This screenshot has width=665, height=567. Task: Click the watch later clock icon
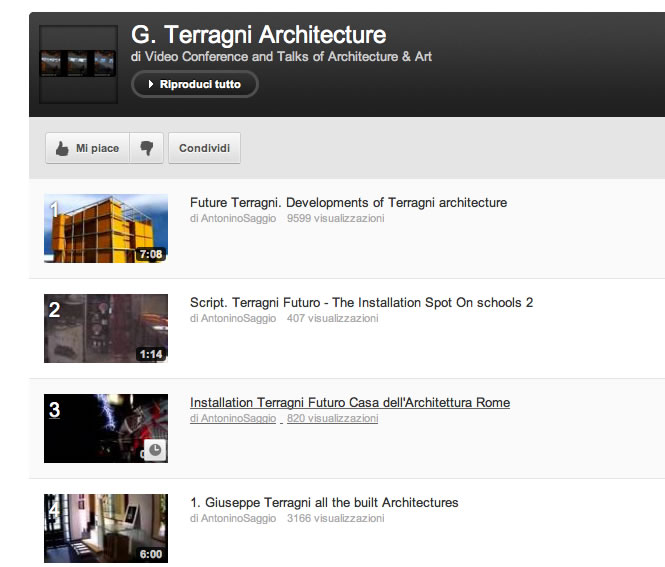[x=155, y=451]
